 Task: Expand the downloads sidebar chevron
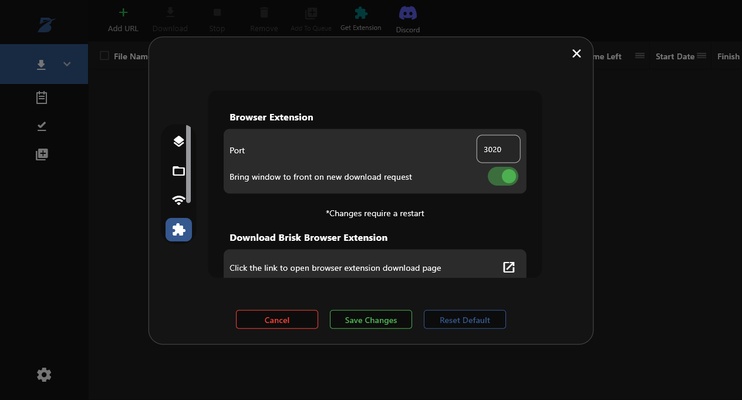[x=67, y=64]
